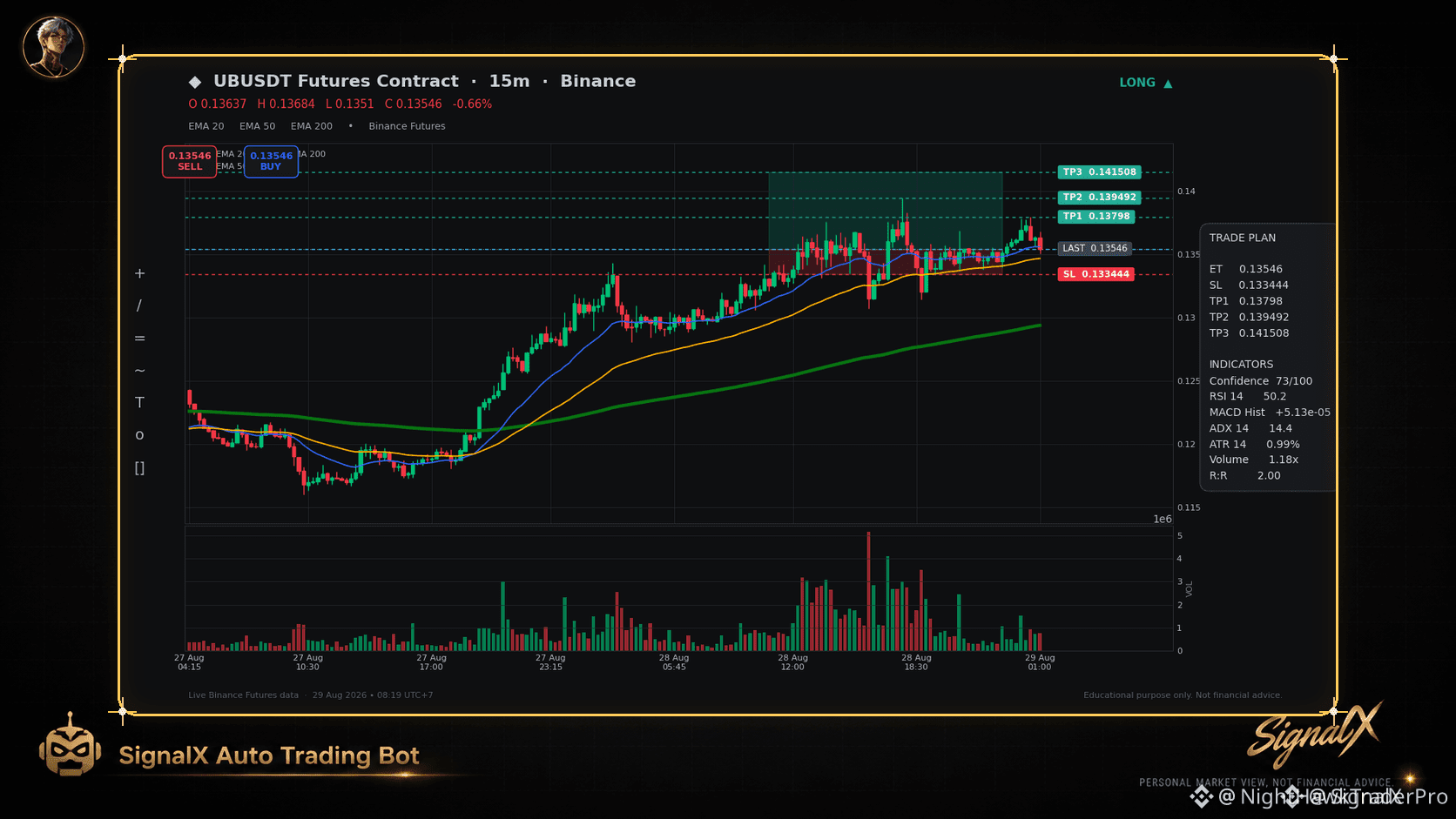Click the EMA 20 legend label
This screenshot has width=1456, height=819.
(x=206, y=126)
